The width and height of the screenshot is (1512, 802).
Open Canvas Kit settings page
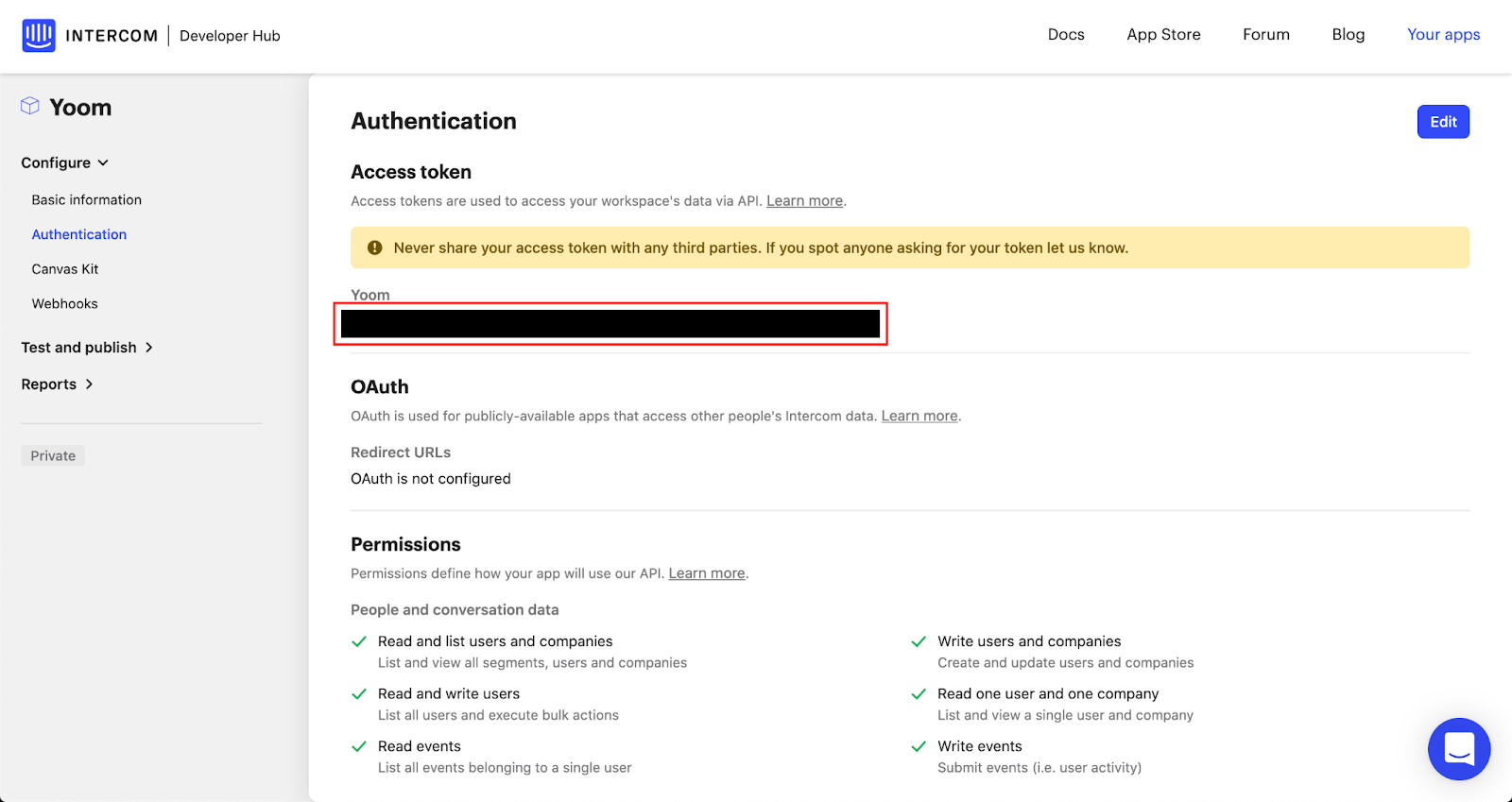pos(64,269)
